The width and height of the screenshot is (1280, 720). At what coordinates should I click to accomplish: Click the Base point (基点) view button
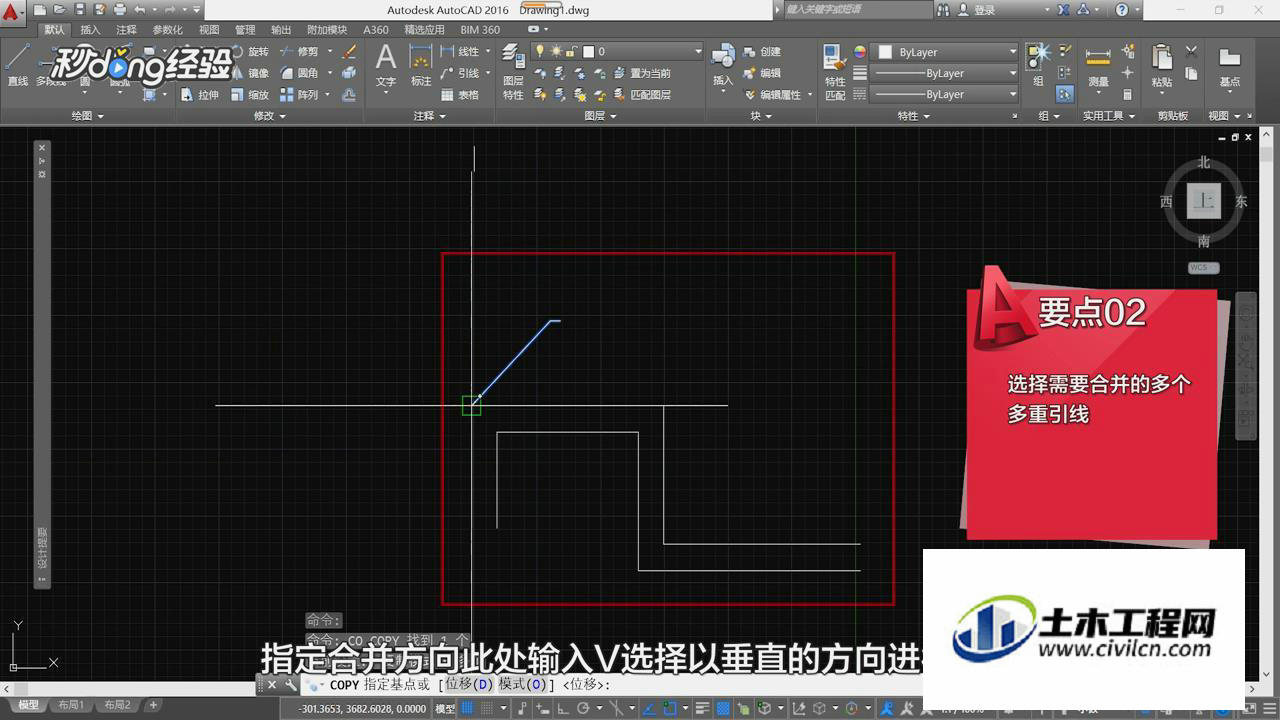[1230, 66]
